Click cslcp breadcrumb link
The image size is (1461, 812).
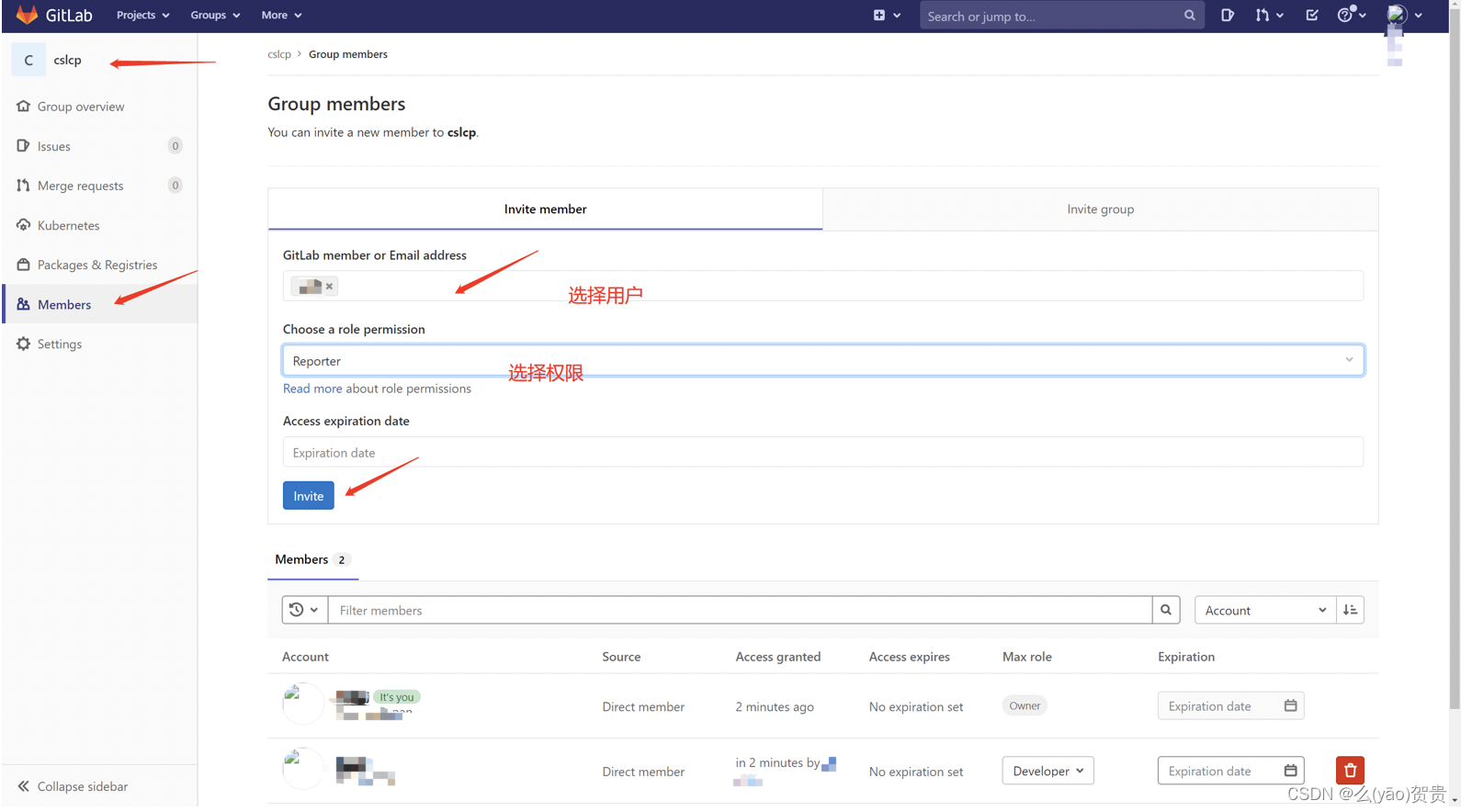[x=279, y=54]
